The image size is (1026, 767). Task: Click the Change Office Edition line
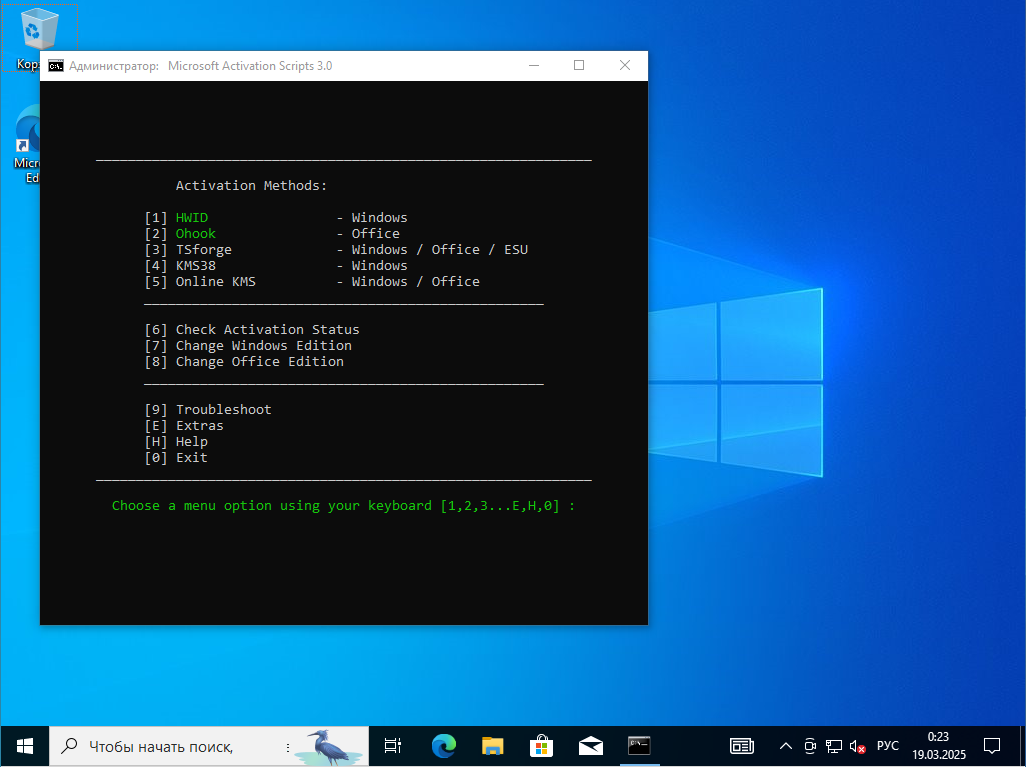point(244,362)
